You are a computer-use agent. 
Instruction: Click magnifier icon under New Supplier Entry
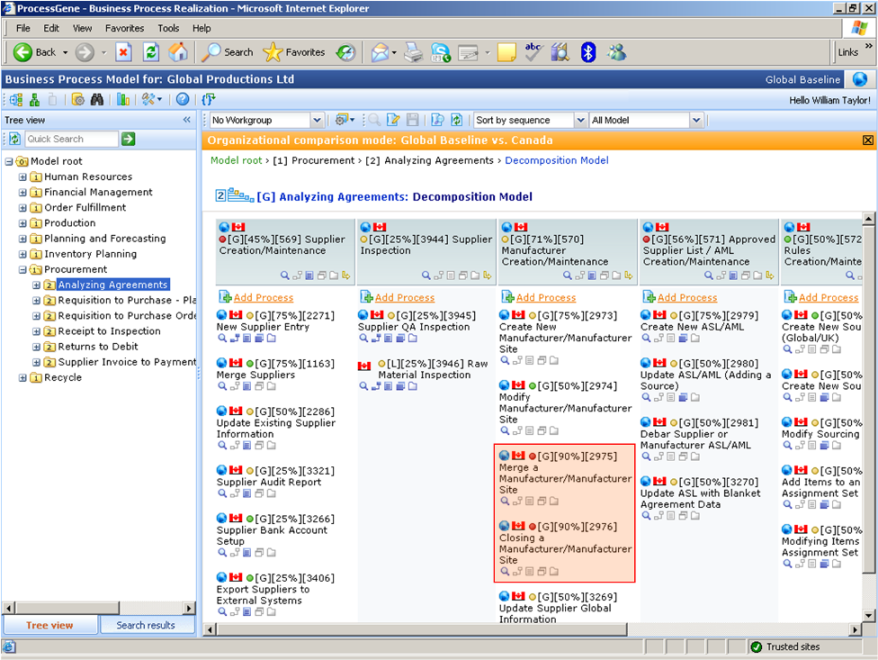222,338
